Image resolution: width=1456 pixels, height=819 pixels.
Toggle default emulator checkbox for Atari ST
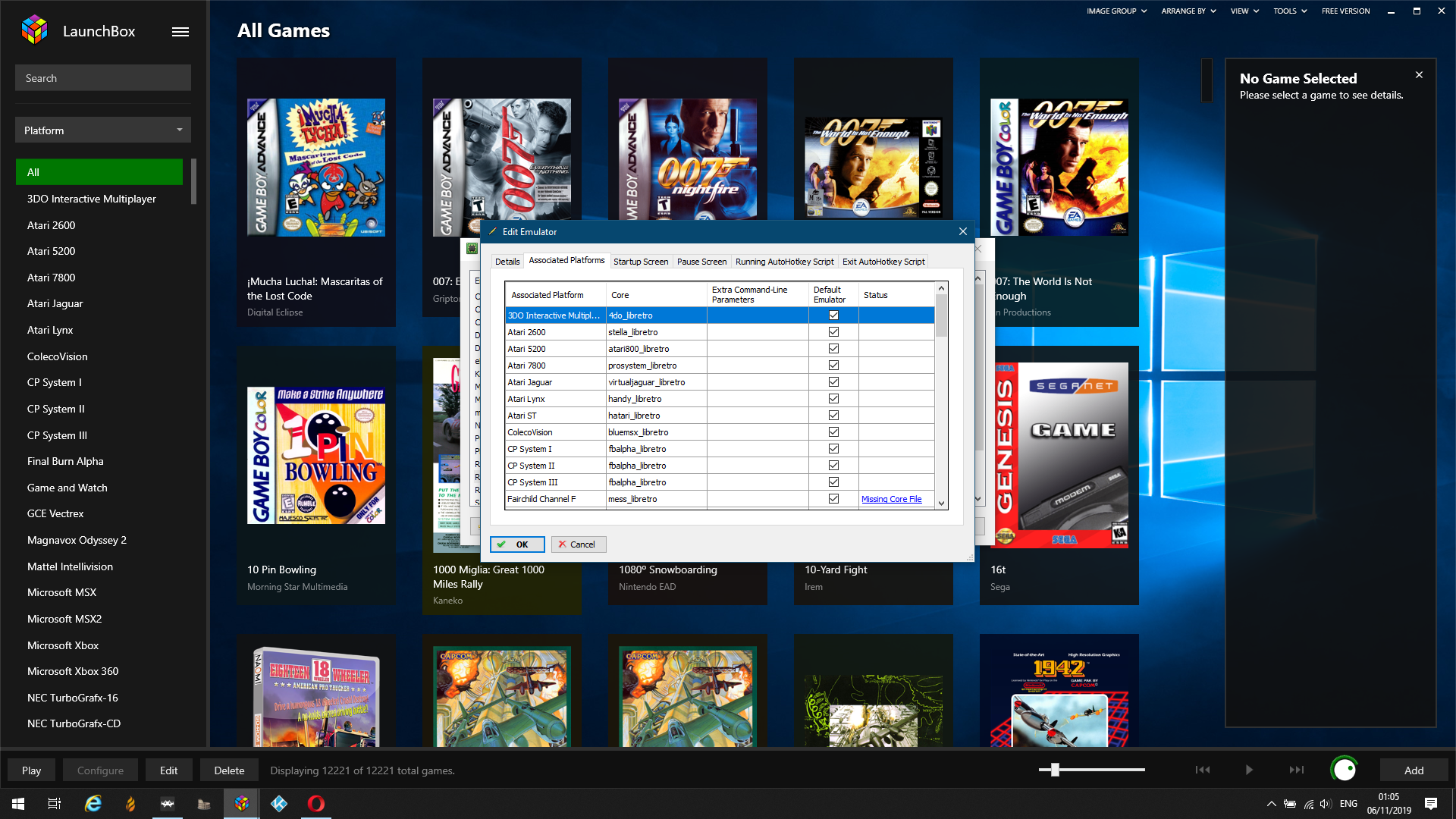point(833,416)
